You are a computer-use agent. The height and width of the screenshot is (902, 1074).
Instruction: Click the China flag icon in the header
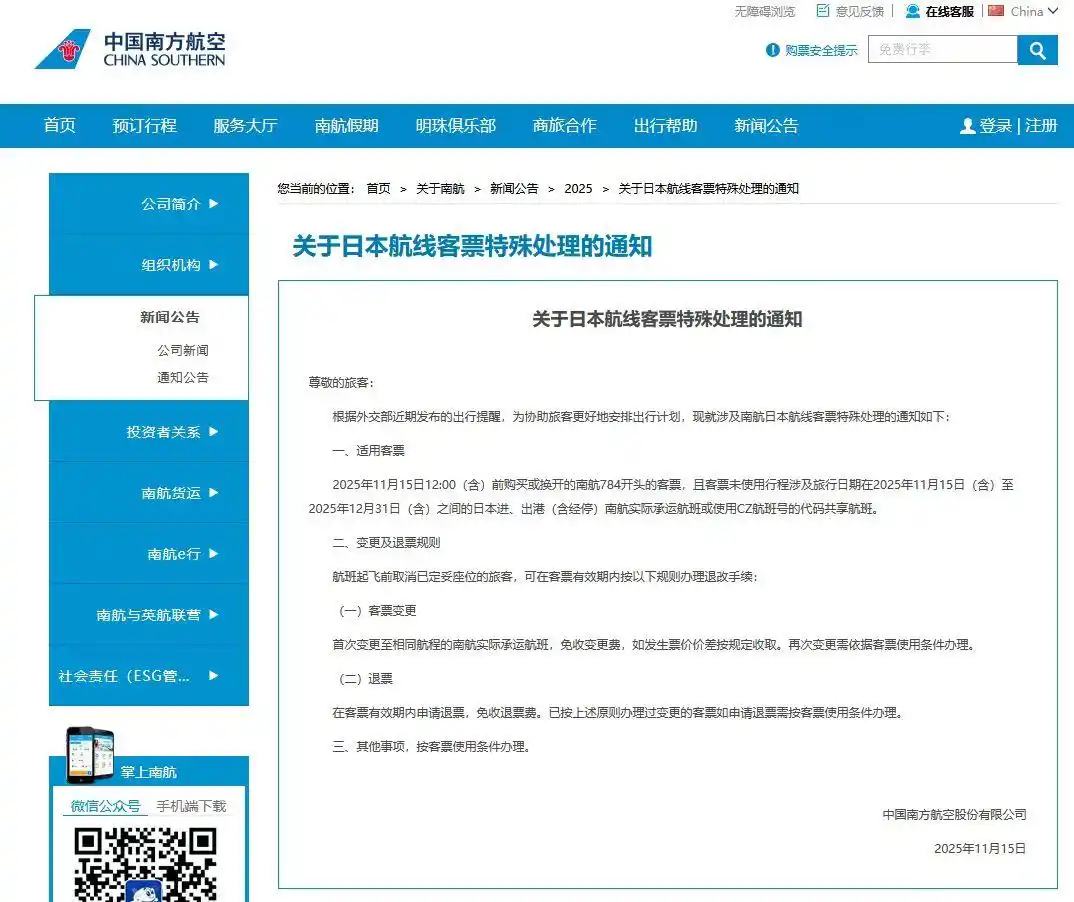[x=995, y=11]
